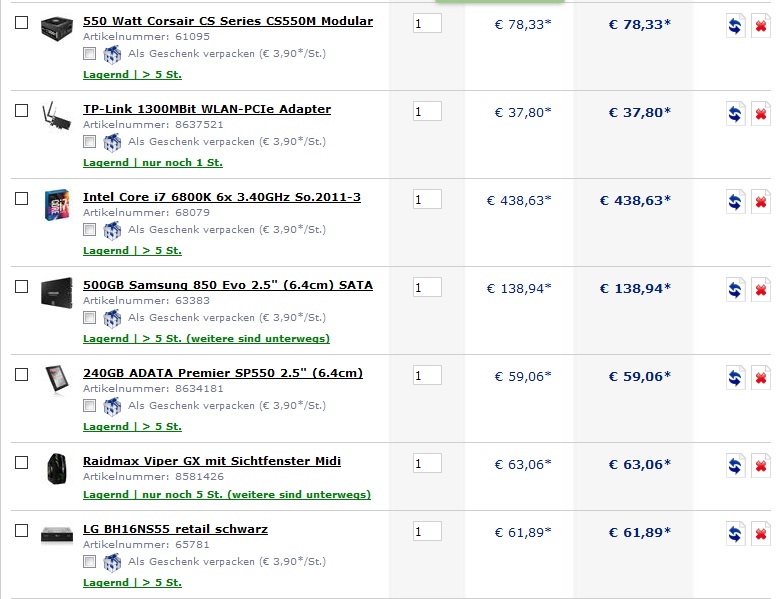This screenshot has height=599, width=779.
Task: Click refresh icon for LG BH16NS55 row
Action: pyautogui.click(x=735, y=534)
